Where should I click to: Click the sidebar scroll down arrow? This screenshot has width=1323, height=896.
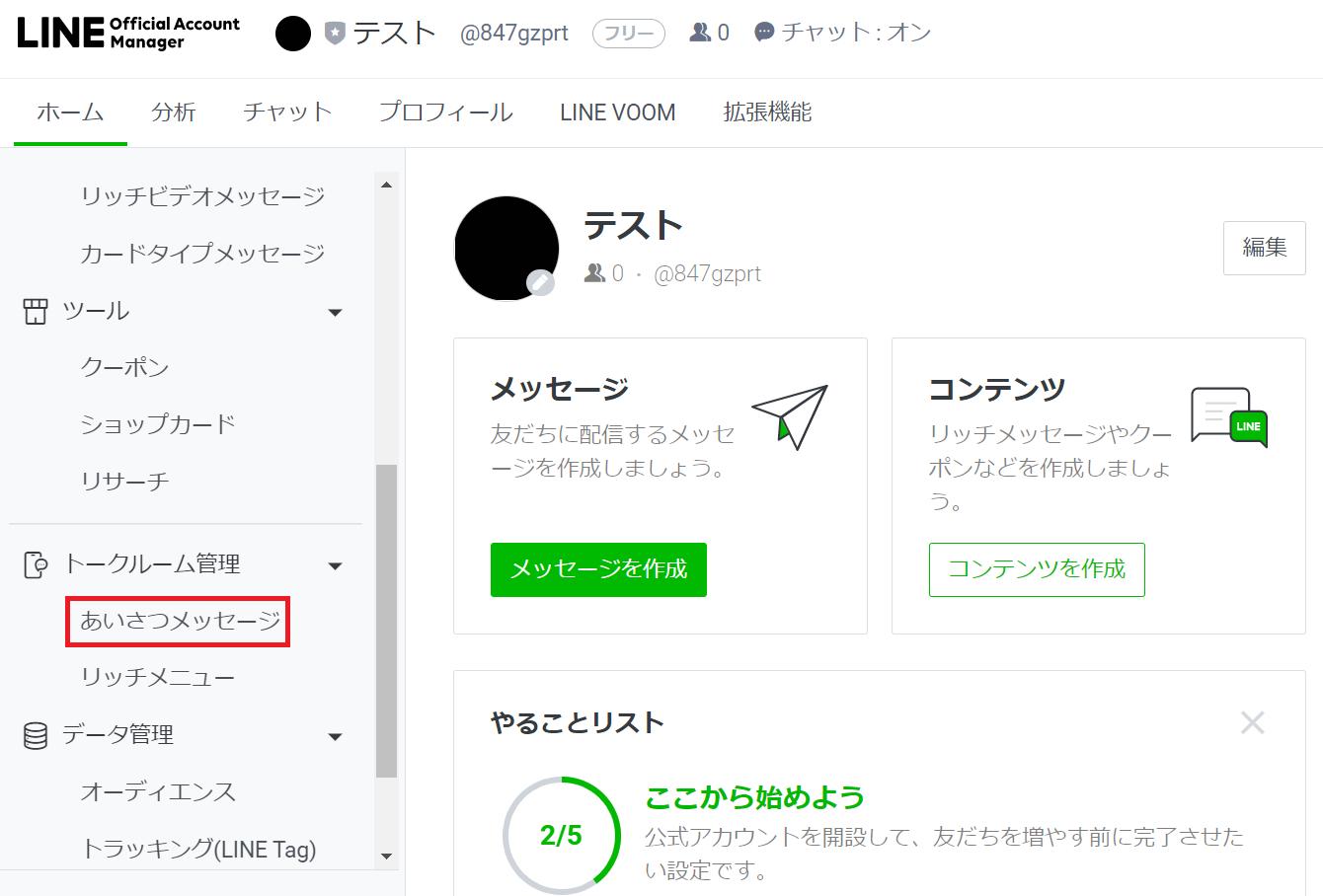386,857
